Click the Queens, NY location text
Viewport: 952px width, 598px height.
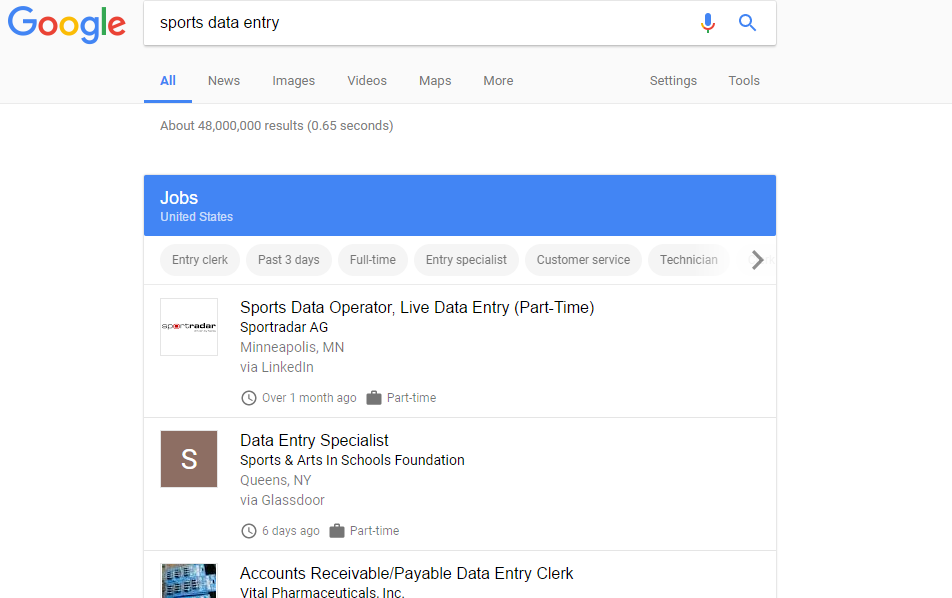(275, 480)
